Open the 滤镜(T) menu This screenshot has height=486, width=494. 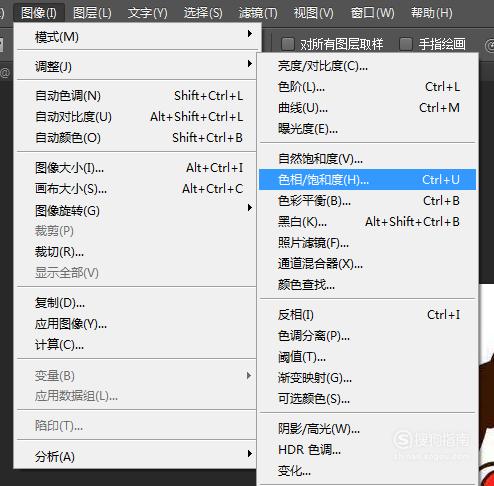258,13
